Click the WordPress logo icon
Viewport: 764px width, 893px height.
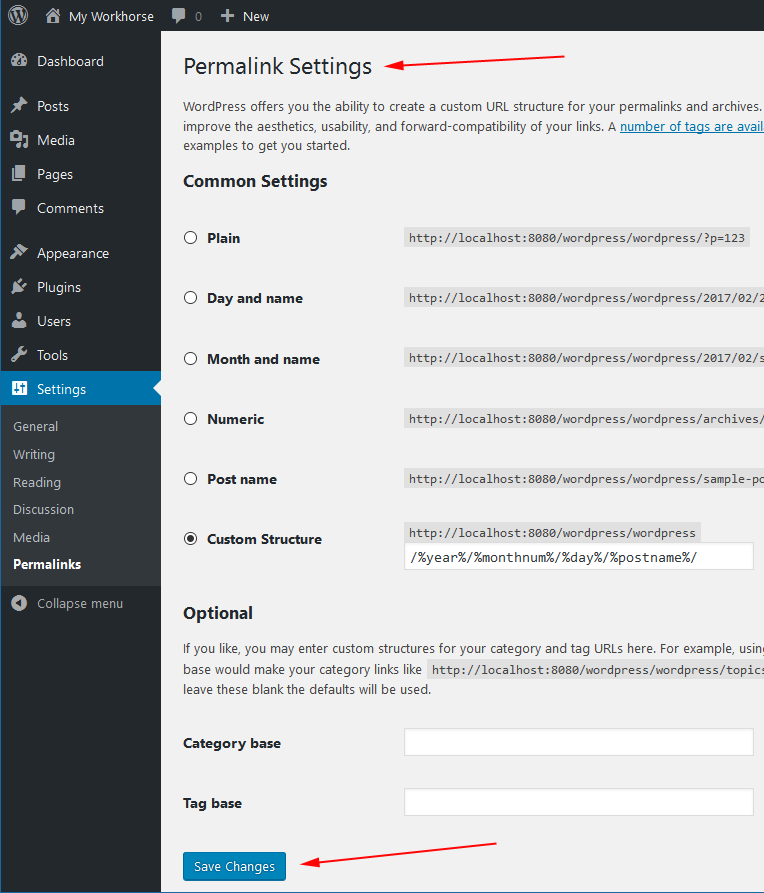tap(18, 15)
